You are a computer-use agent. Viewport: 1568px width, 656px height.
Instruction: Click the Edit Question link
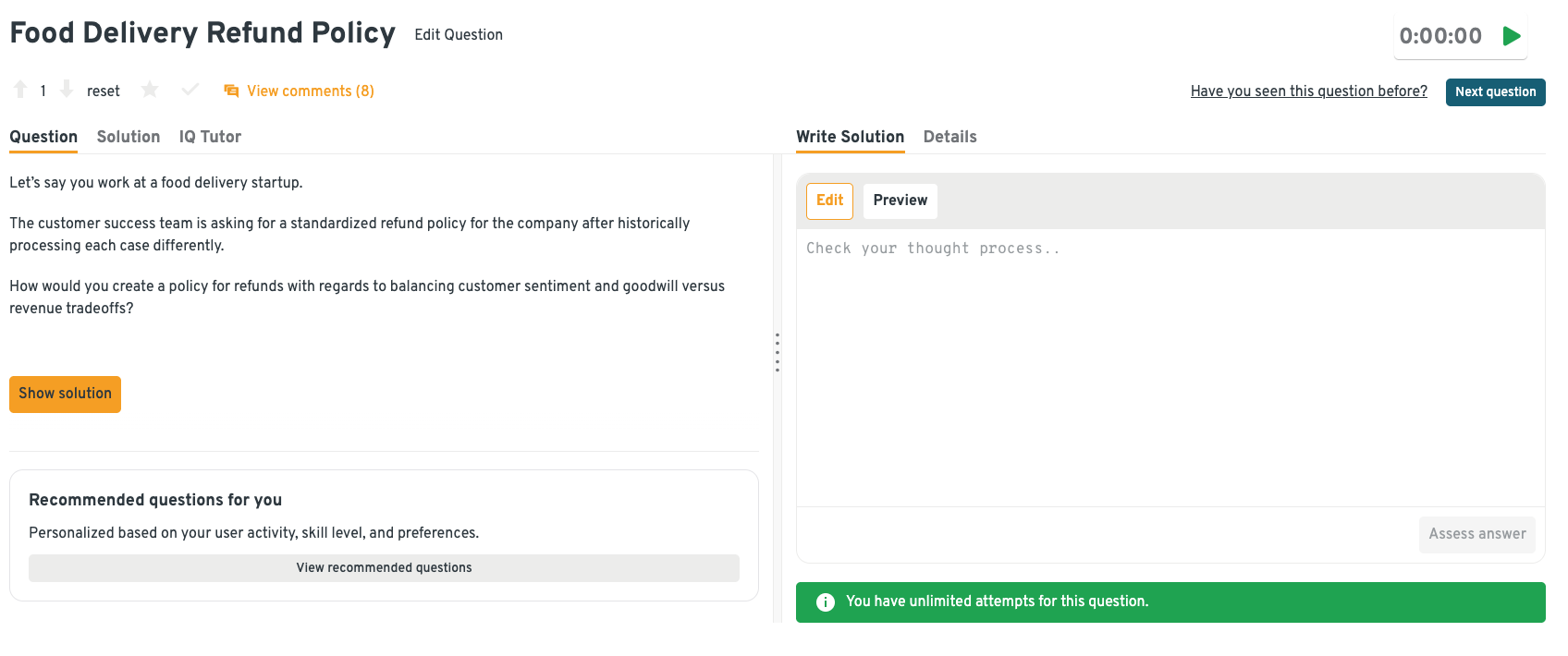(x=459, y=35)
